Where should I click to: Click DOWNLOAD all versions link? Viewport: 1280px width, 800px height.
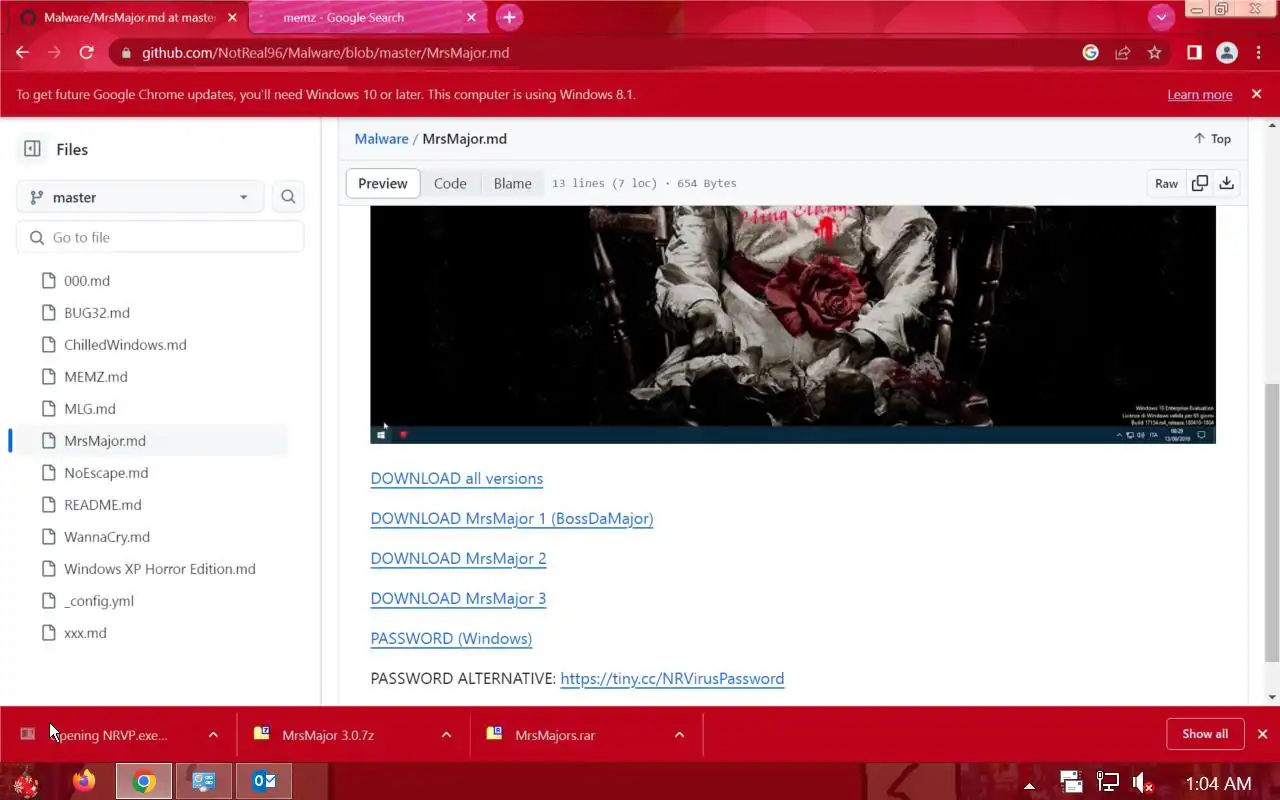tap(457, 478)
